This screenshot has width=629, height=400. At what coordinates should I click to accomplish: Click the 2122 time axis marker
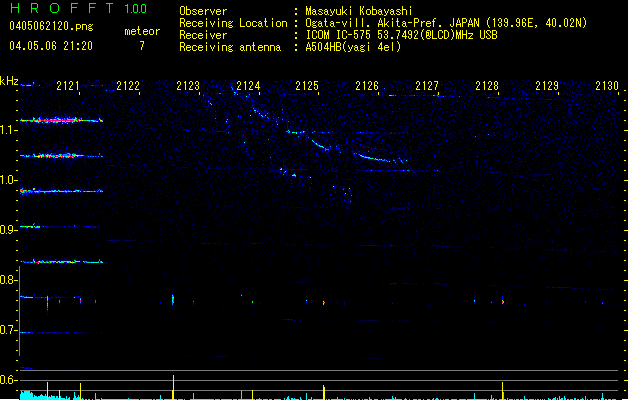pos(128,86)
